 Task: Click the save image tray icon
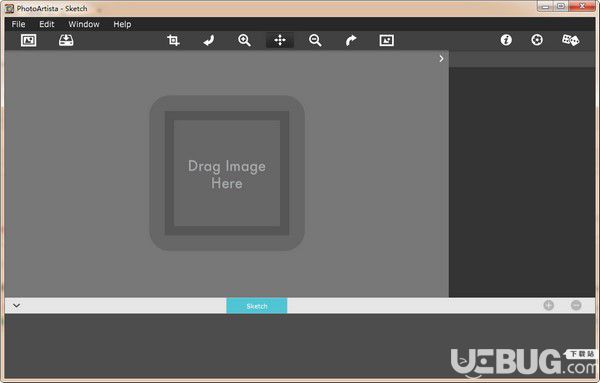(66, 40)
